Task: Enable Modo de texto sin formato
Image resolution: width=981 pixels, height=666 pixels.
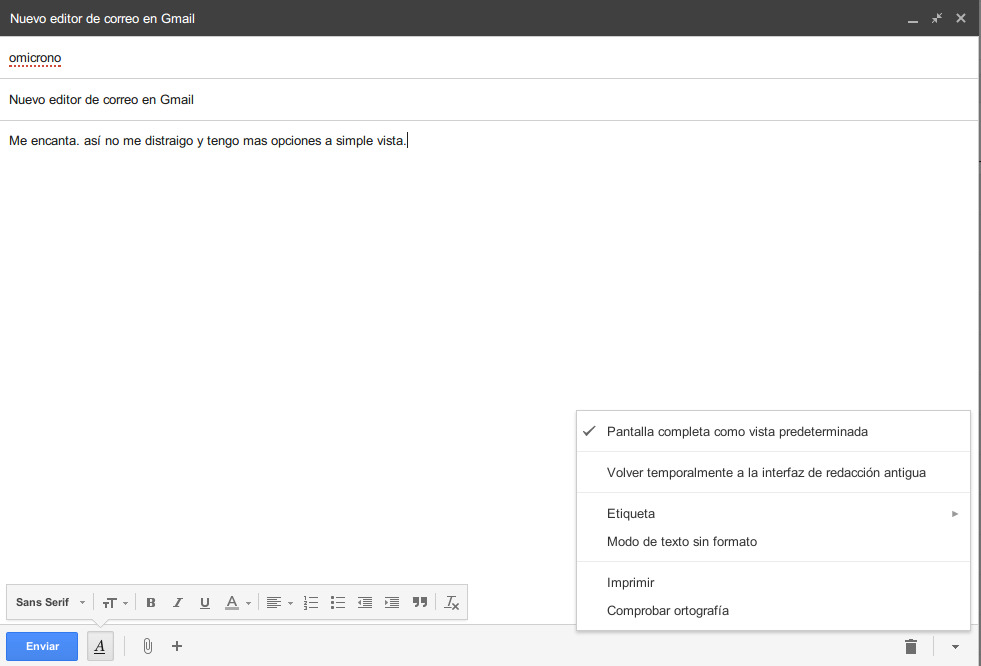Action: (x=680, y=541)
